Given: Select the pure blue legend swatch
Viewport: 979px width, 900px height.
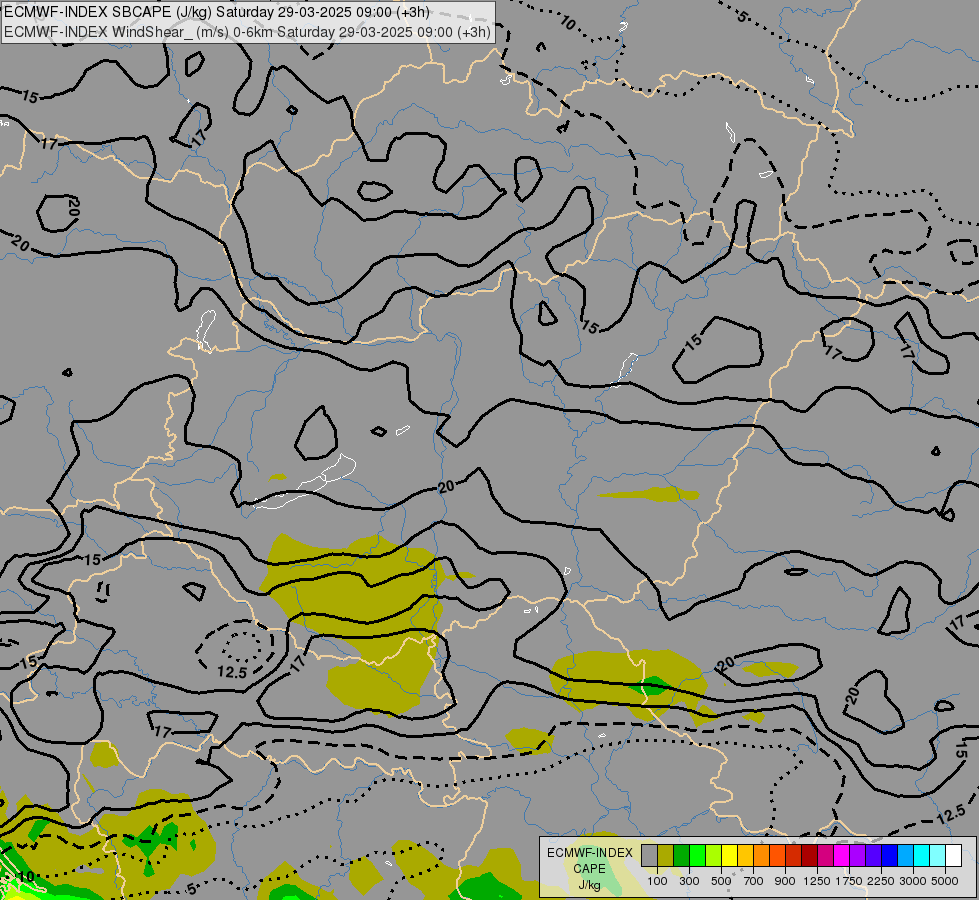Looking at the screenshot, I should [x=890, y=855].
